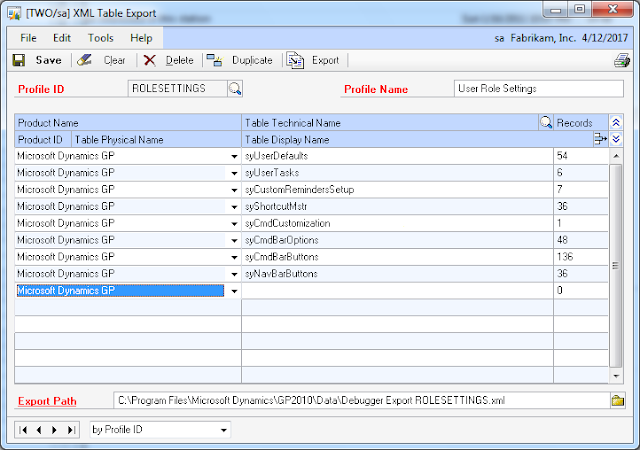The height and width of the screenshot is (450, 640).
Task: Click the Save floppy disk icon
Action: (19, 60)
